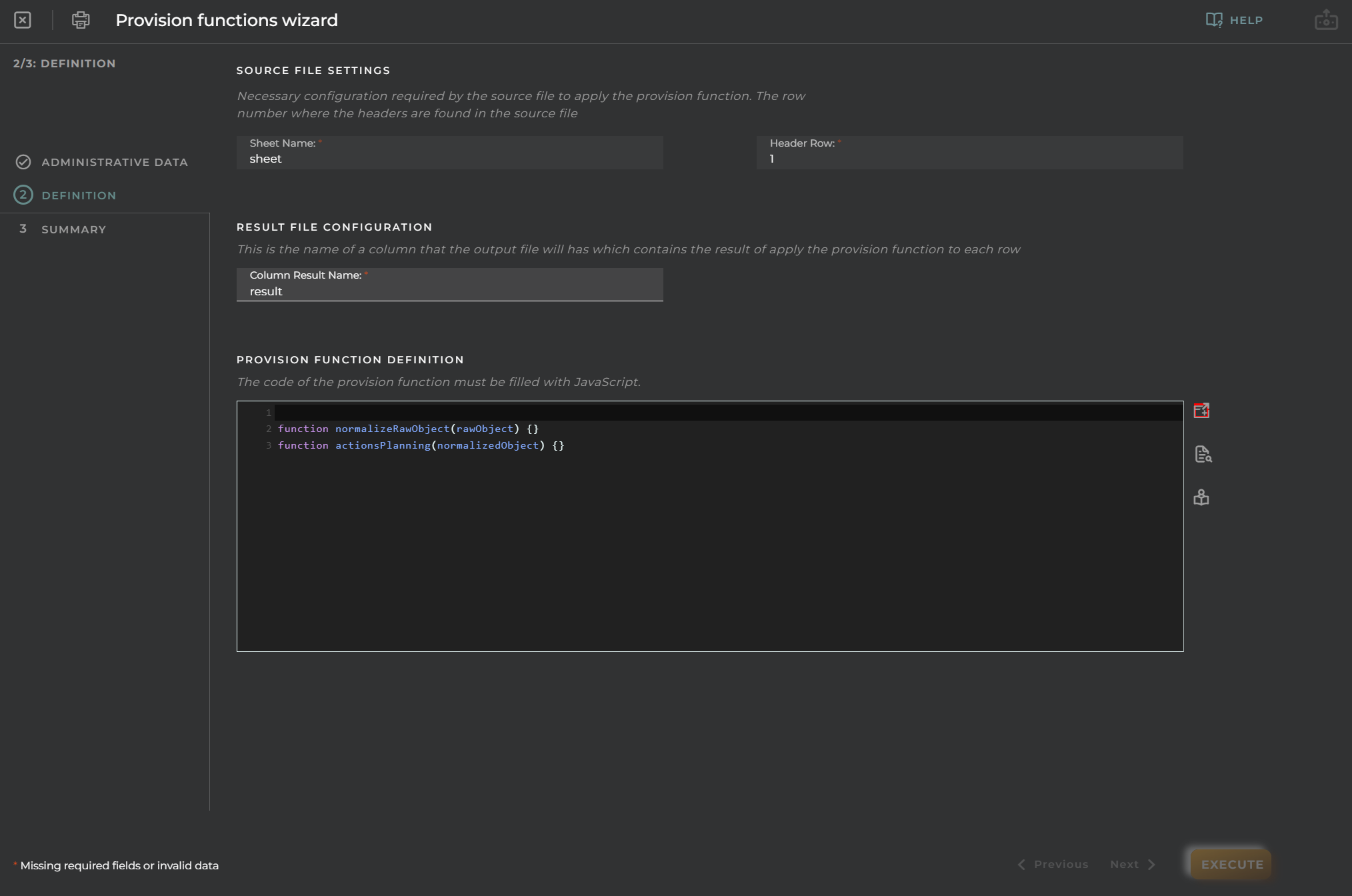
Task: Close the Provision functions wizard
Action: 23,20
